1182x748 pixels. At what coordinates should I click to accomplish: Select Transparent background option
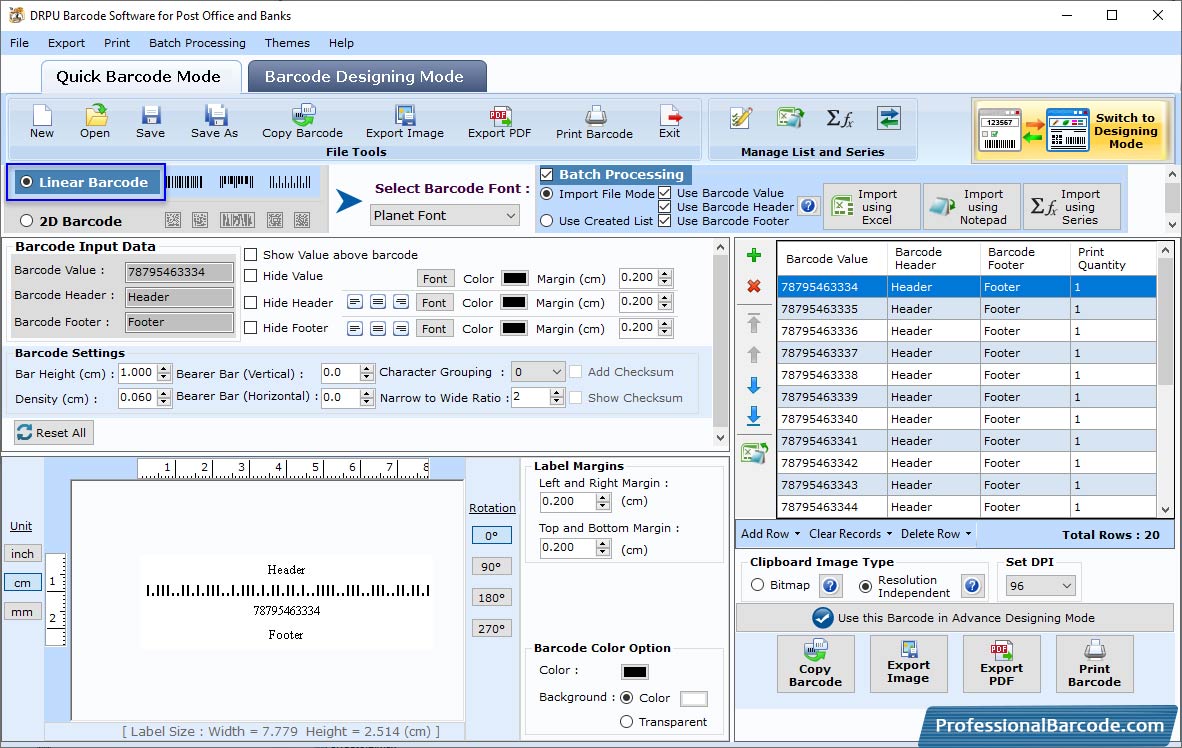tap(626, 722)
